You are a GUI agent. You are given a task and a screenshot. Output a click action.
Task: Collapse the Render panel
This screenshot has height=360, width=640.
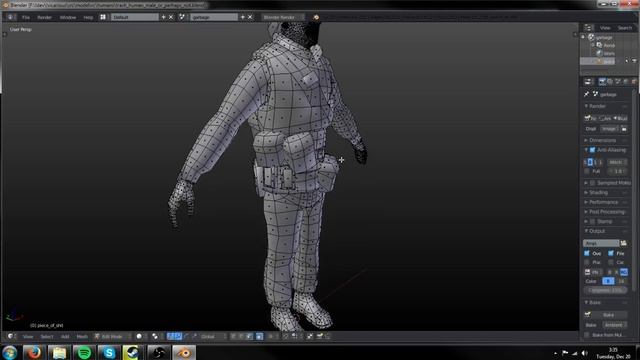tap(596, 106)
